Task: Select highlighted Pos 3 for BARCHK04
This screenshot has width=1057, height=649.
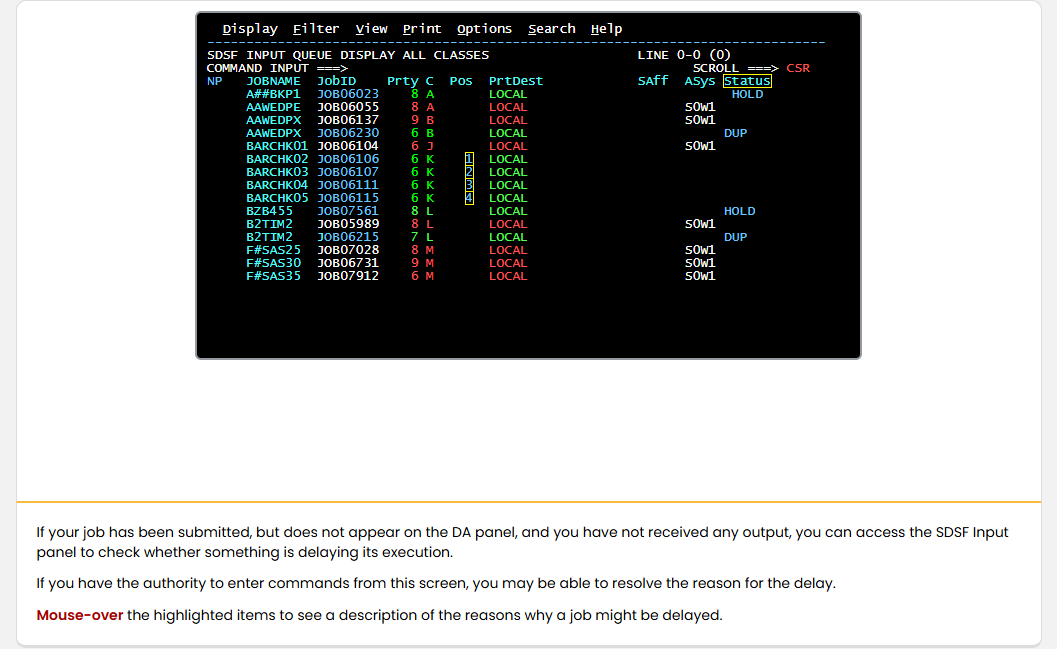Action: point(469,185)
